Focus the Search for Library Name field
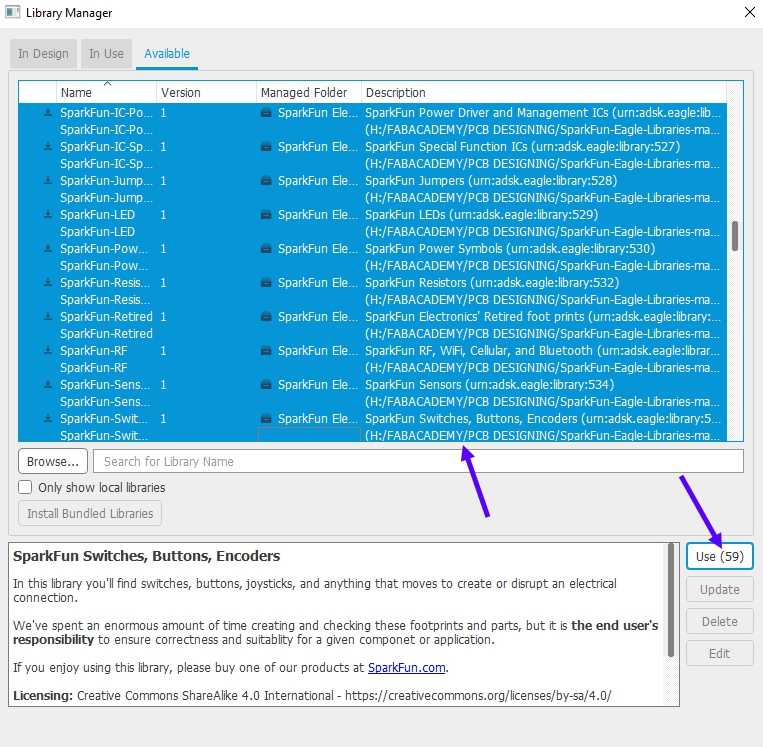 (x=418, y=461)
